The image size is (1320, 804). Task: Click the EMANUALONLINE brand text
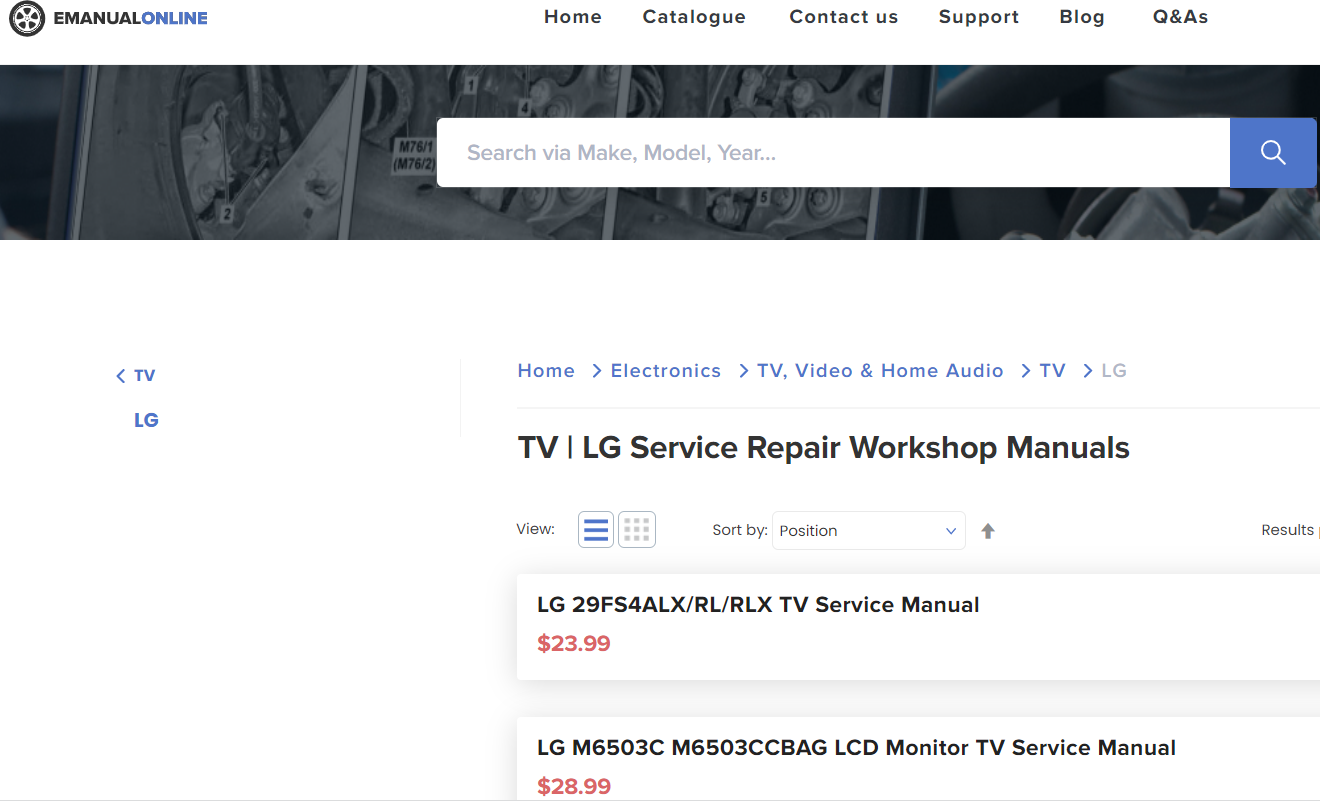click(x=131, y=18)
